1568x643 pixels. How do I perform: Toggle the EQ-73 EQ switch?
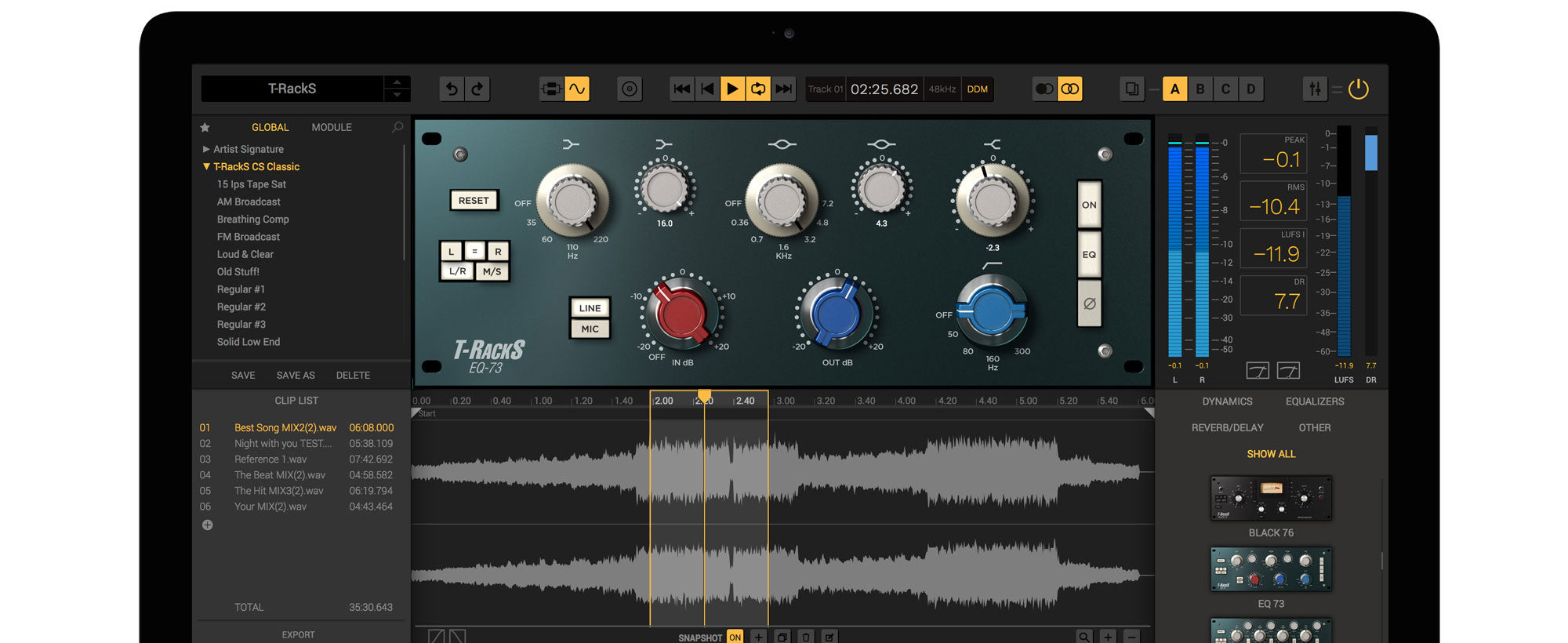1089,254
